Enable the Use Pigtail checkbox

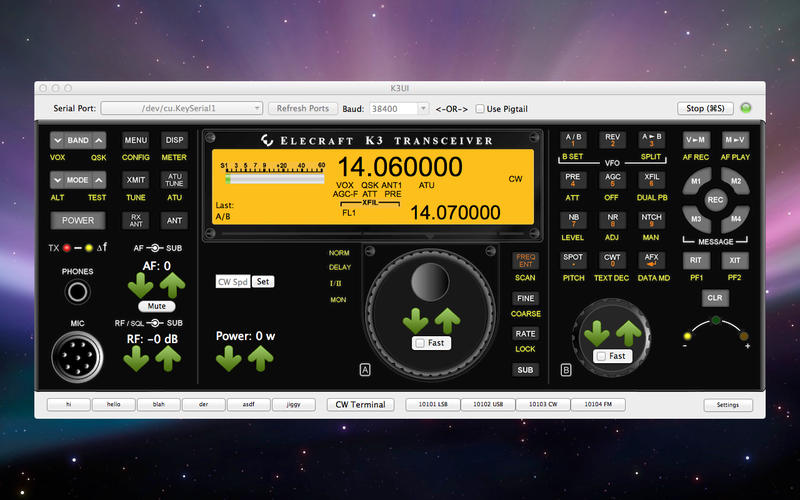coord(480,108)
